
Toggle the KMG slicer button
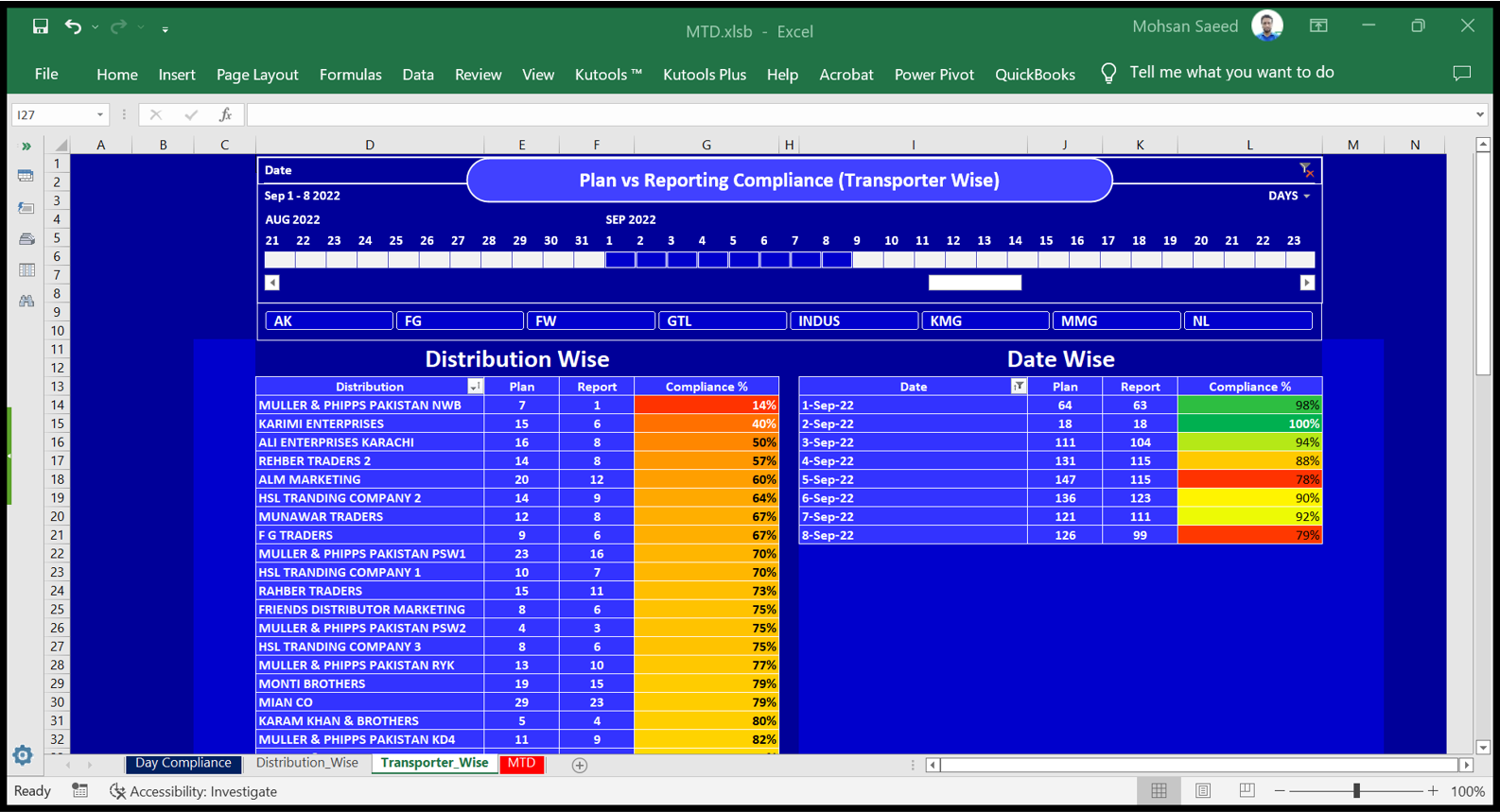click(x=985, y=321)
